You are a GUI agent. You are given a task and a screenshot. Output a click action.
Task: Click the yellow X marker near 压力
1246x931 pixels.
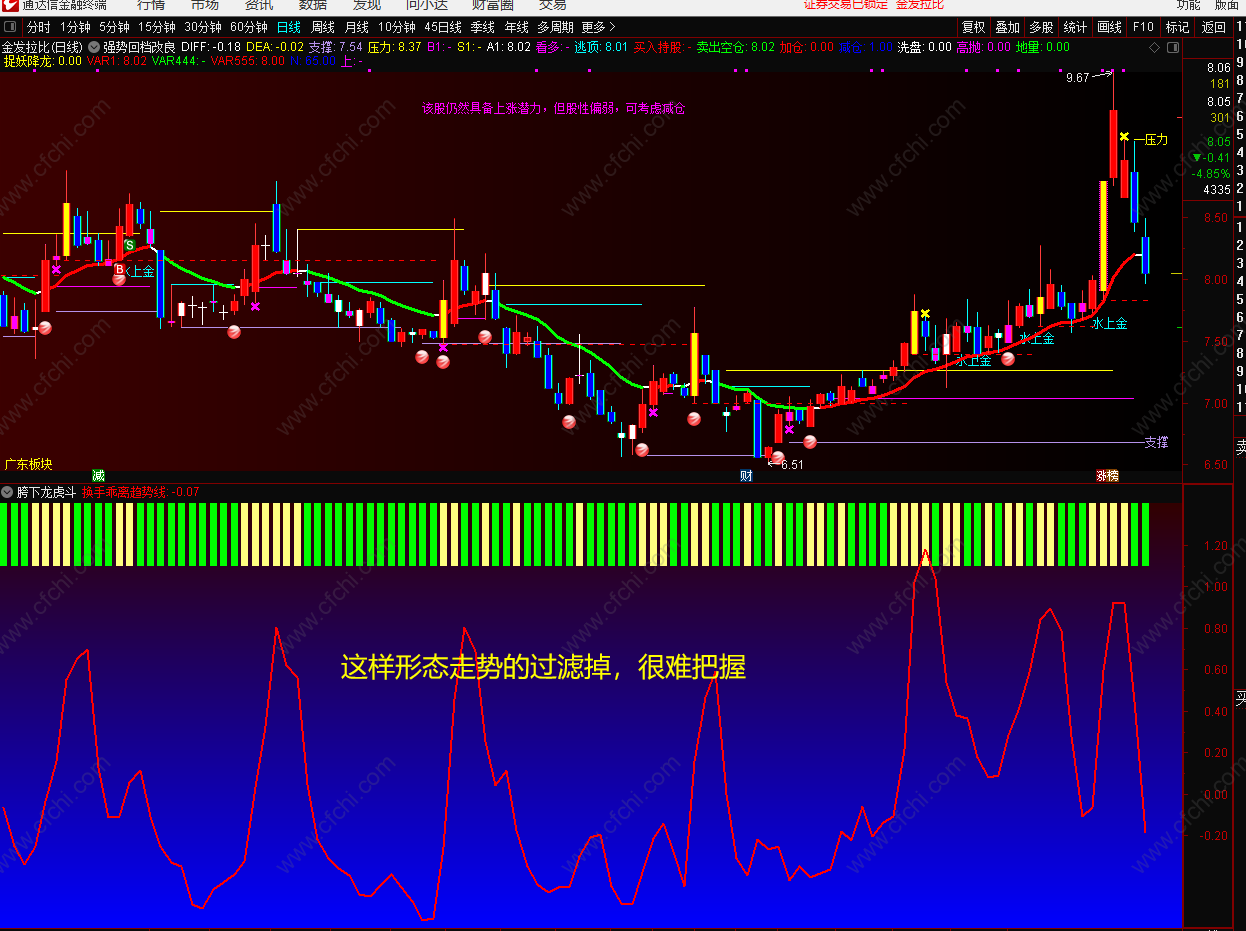pos(1125,137)
